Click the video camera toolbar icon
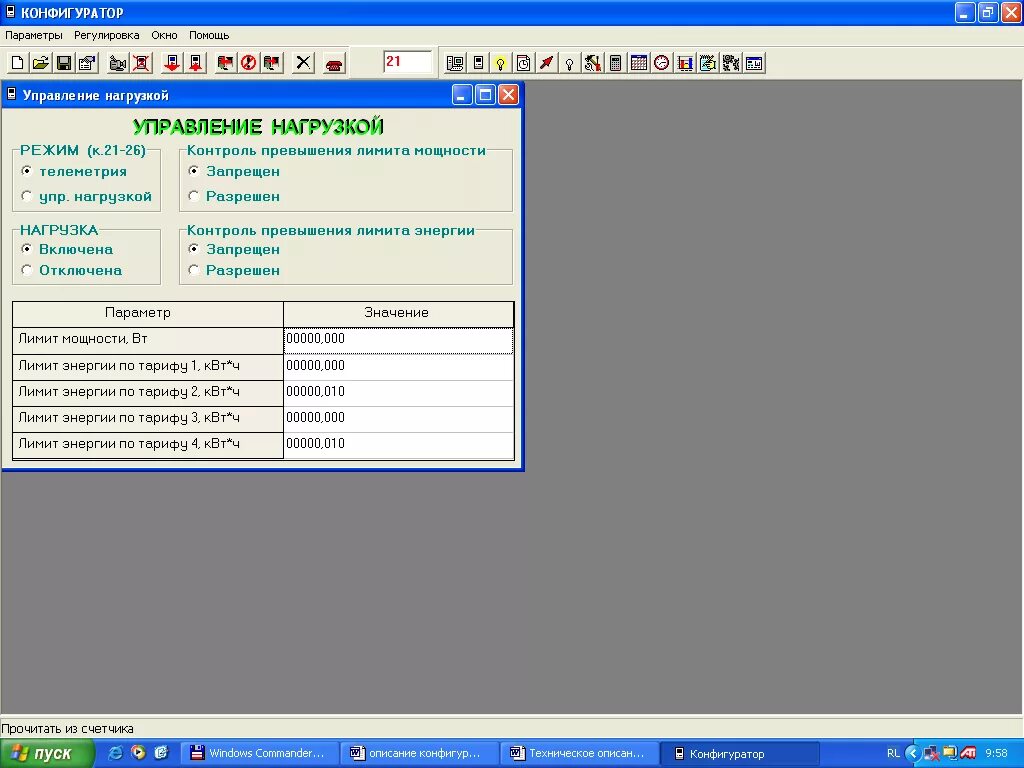The width and height of the screenshot is (1024, 768). point(118,63)
